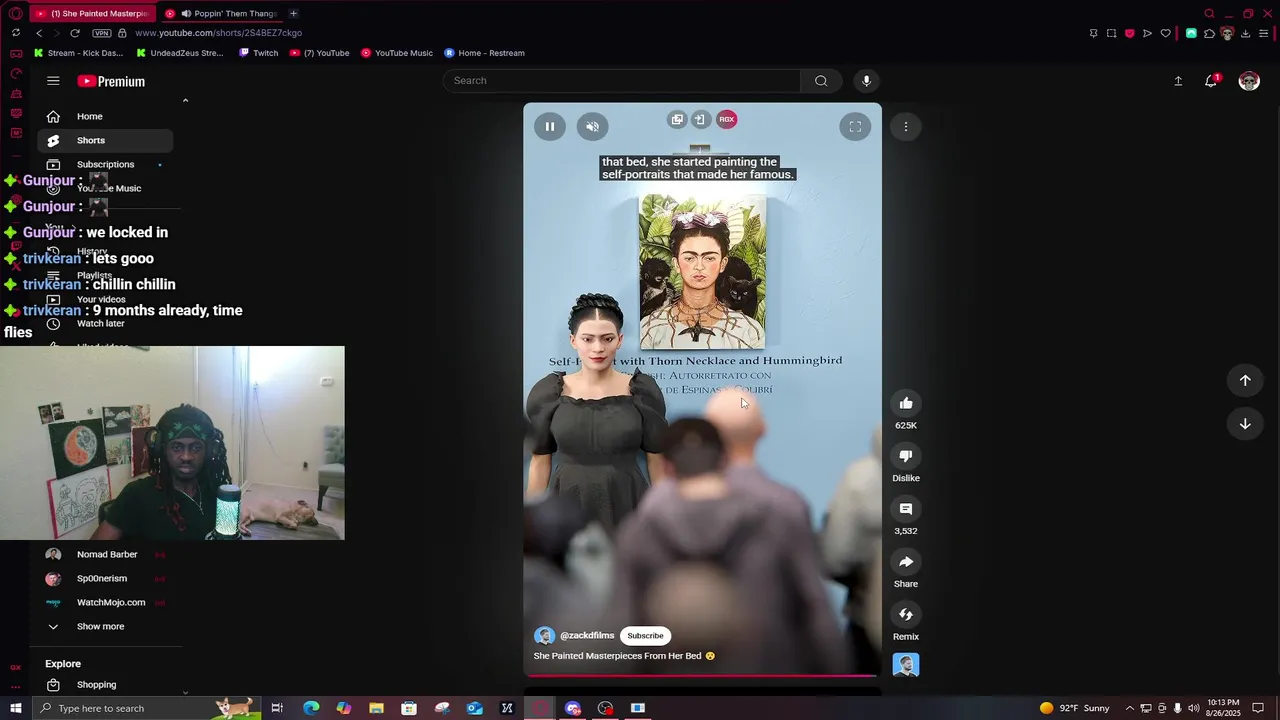1280x720 pixels.
Task: Open the 3,532 comments
Action: tap(906, 509)
